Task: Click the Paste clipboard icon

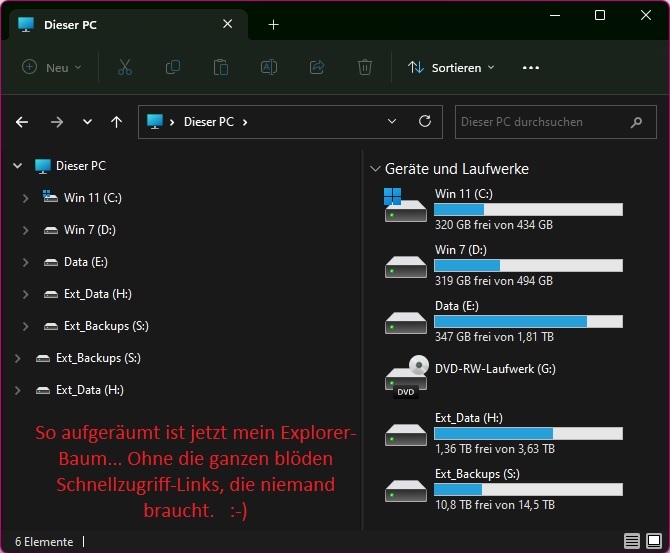Action: coord(220,67)
